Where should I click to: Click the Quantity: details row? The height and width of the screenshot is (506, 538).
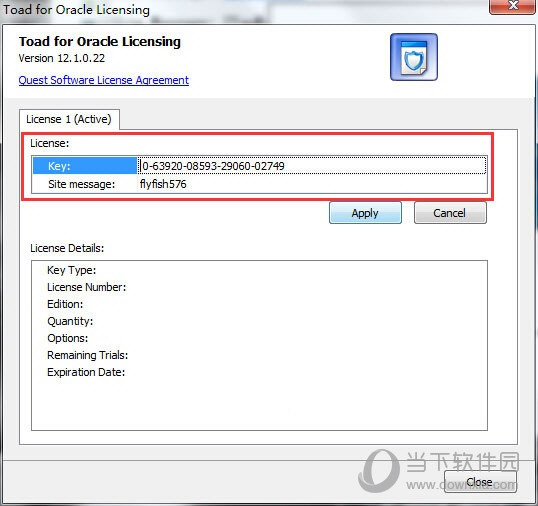pos(70,321)
